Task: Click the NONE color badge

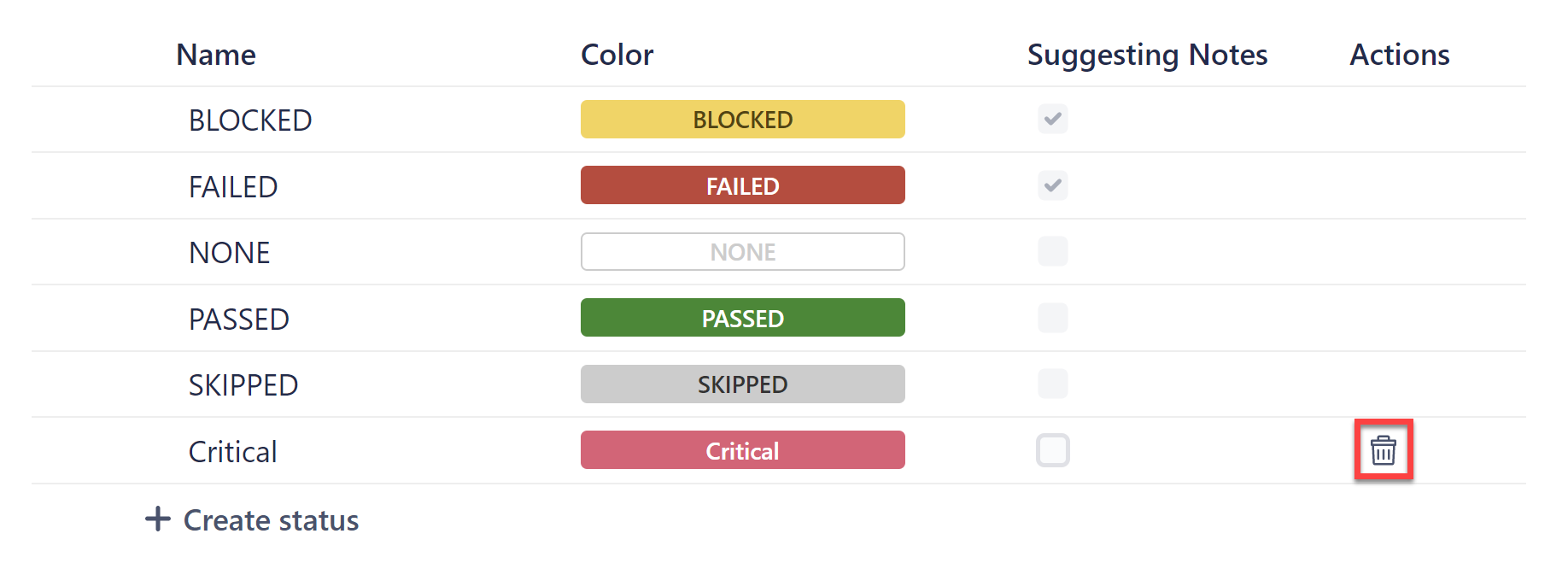Action: [x=742, y=251]
